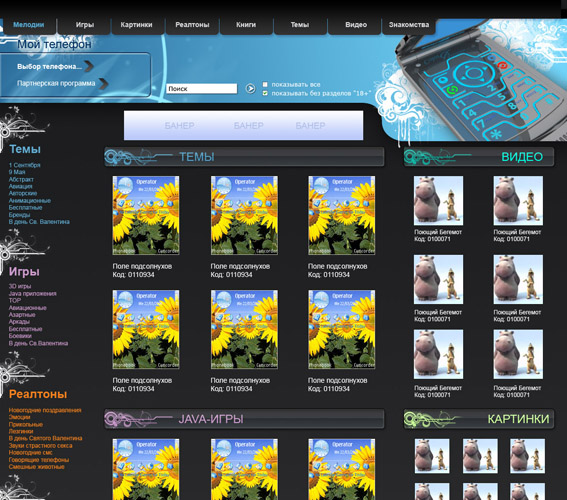The image size is (567, 500).
Task: Open first Поющий Бегемот video thumbnail
Action: pyautogui.click(x=438, y=201)
